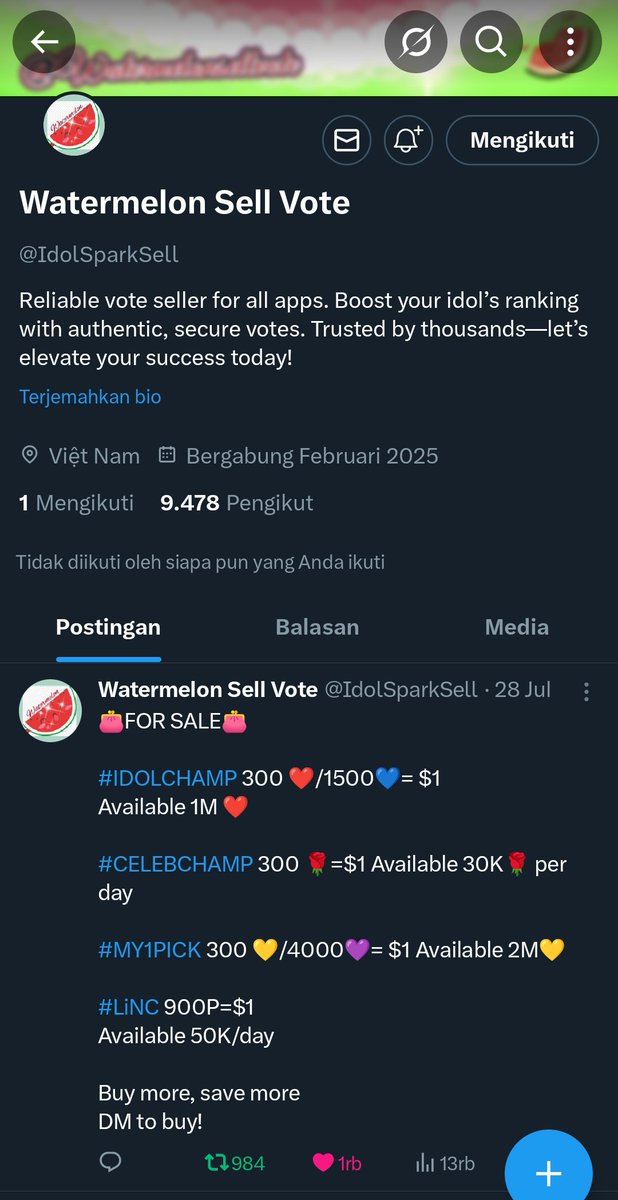Open the post's three-dot options menu

(x=586, y=691)
